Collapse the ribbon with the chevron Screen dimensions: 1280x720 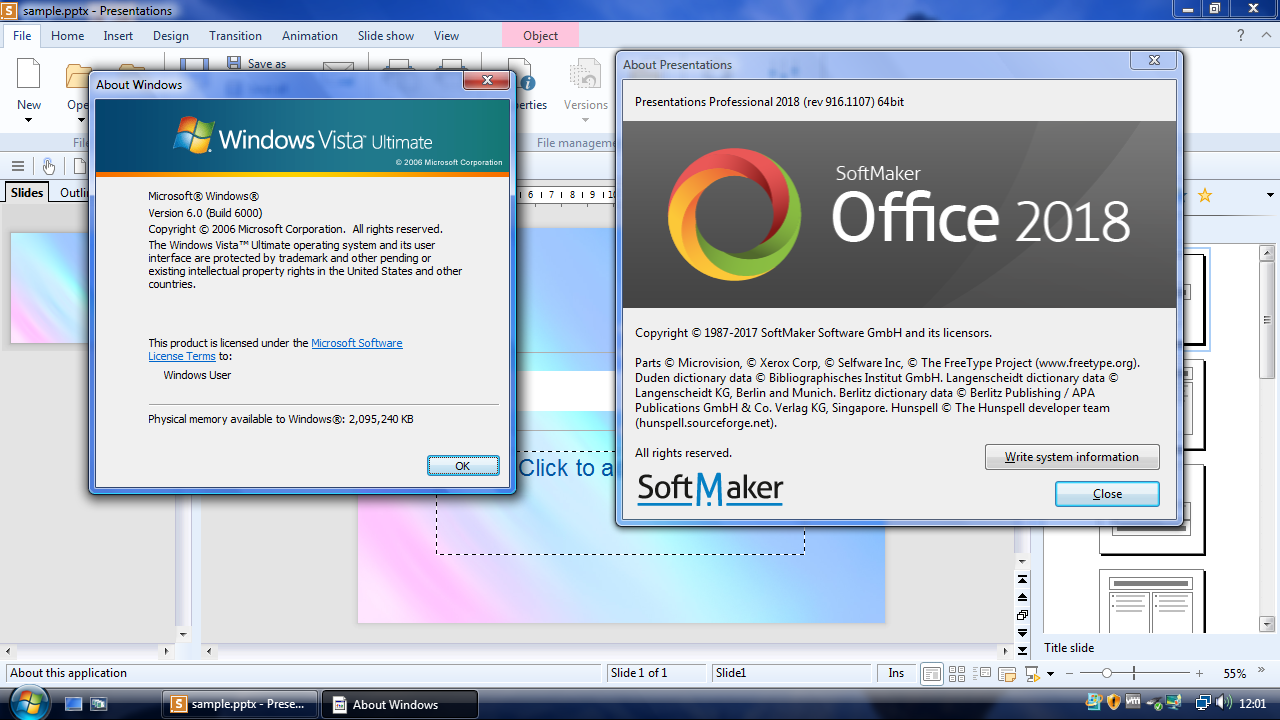1268,36
